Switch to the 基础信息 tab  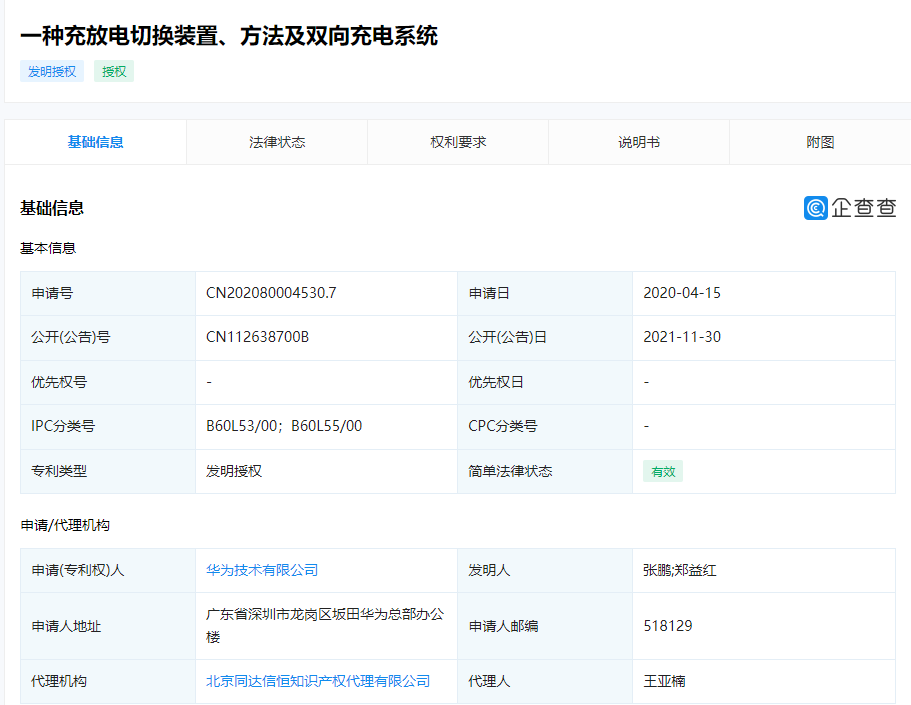[96, 142]
